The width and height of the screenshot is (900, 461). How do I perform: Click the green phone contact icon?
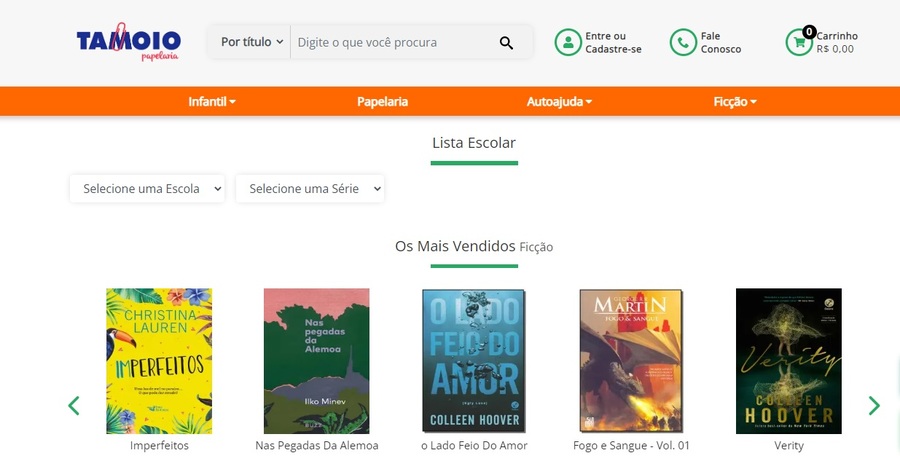[683, 42]
